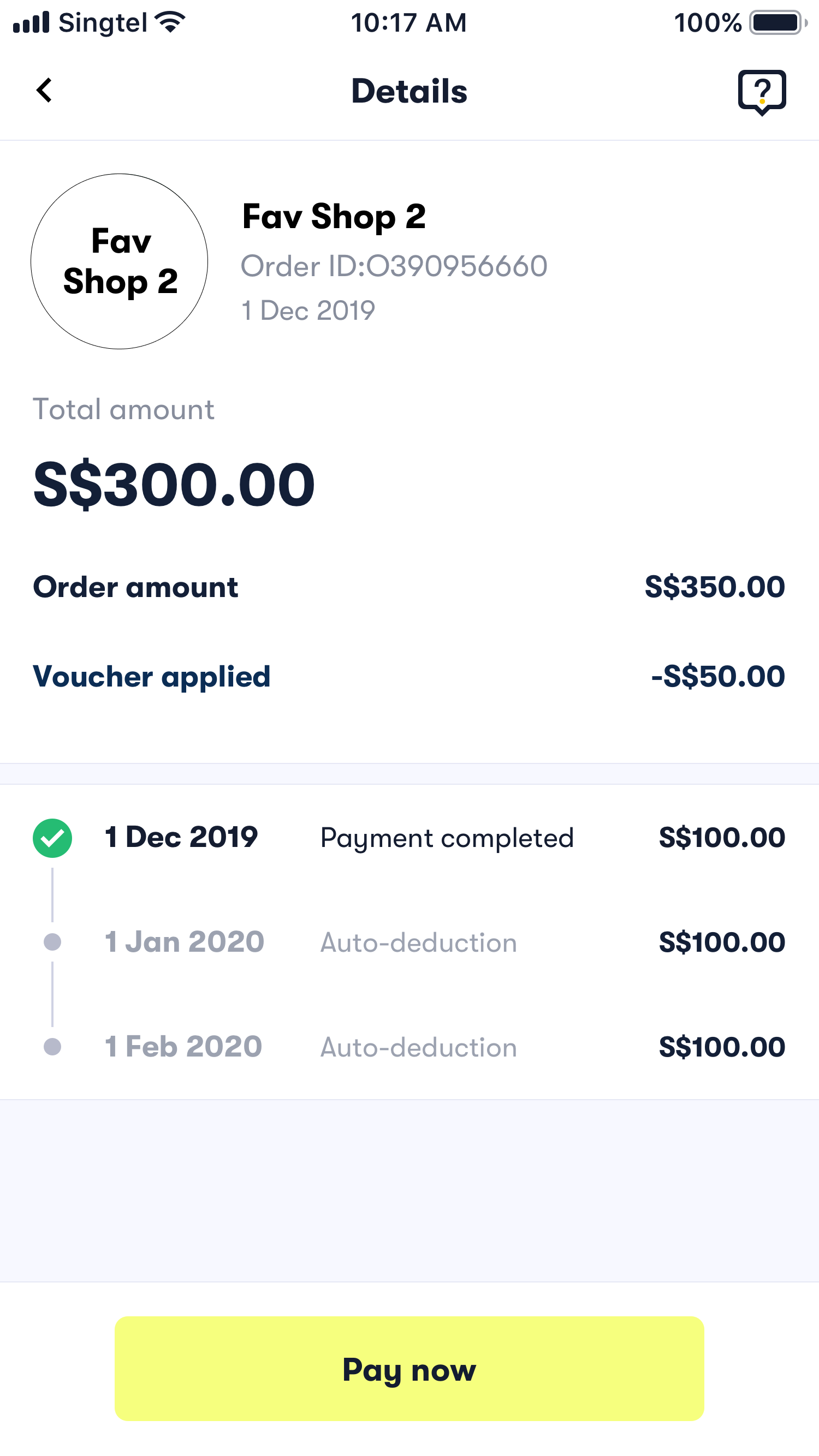Viewport: 819px width, 1456px height.
Task: Tap the green checkmark for 1 Dec 2019
Action: point(52,837)
